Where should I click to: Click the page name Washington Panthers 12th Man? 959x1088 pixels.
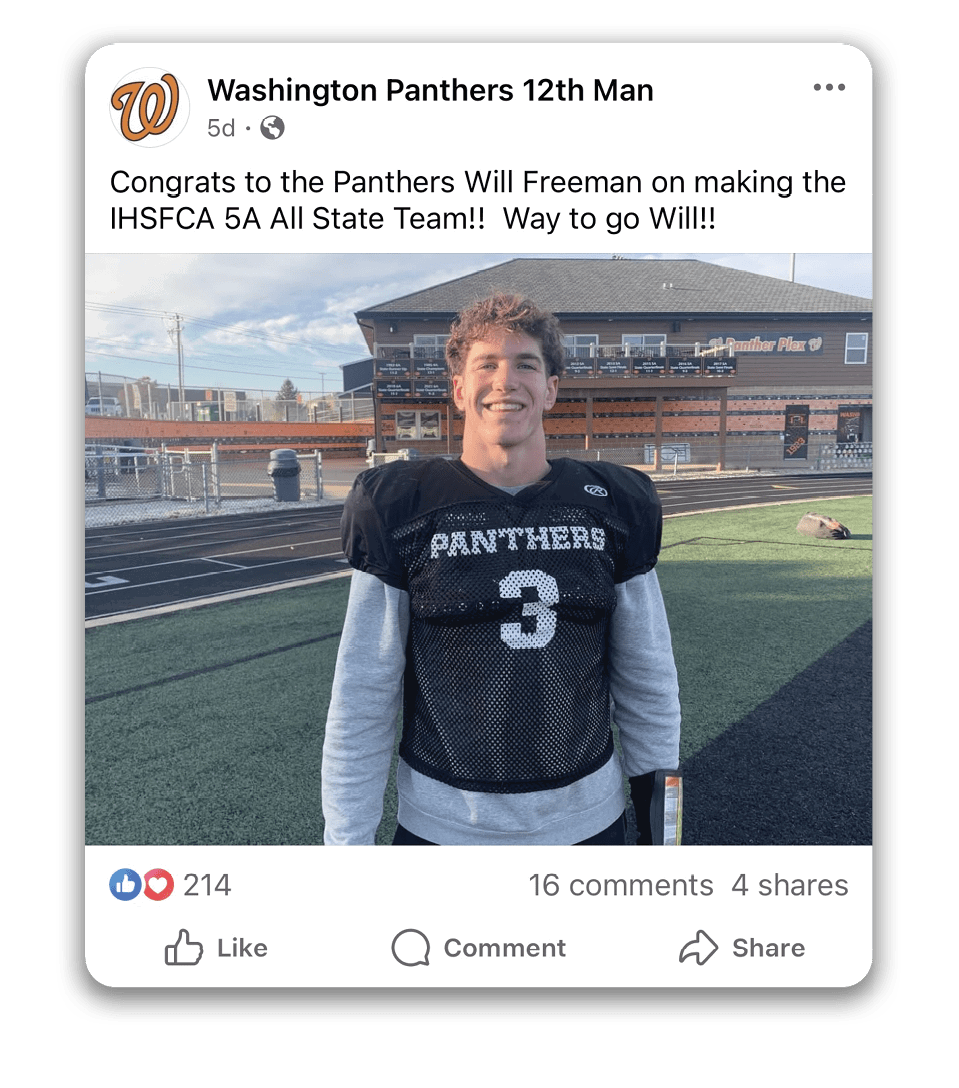tap(430, 91)
